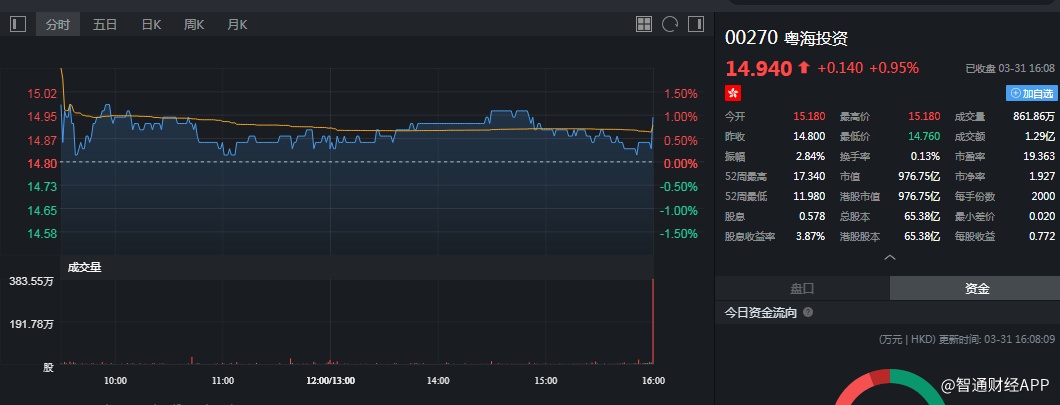Refresh the chart data
This screenshot has width=1060, height=405.
pos(670,24)
